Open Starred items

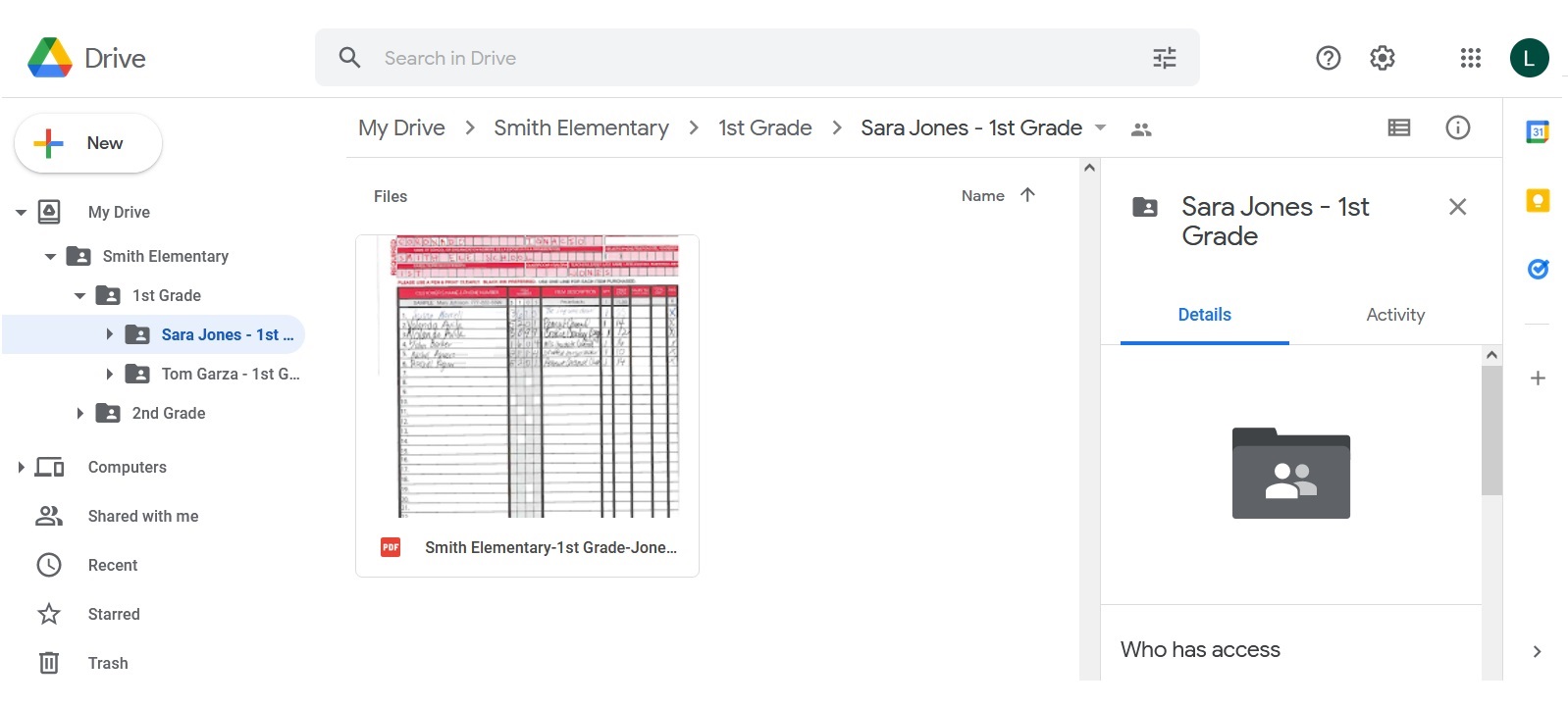click(x=113, y=614)
